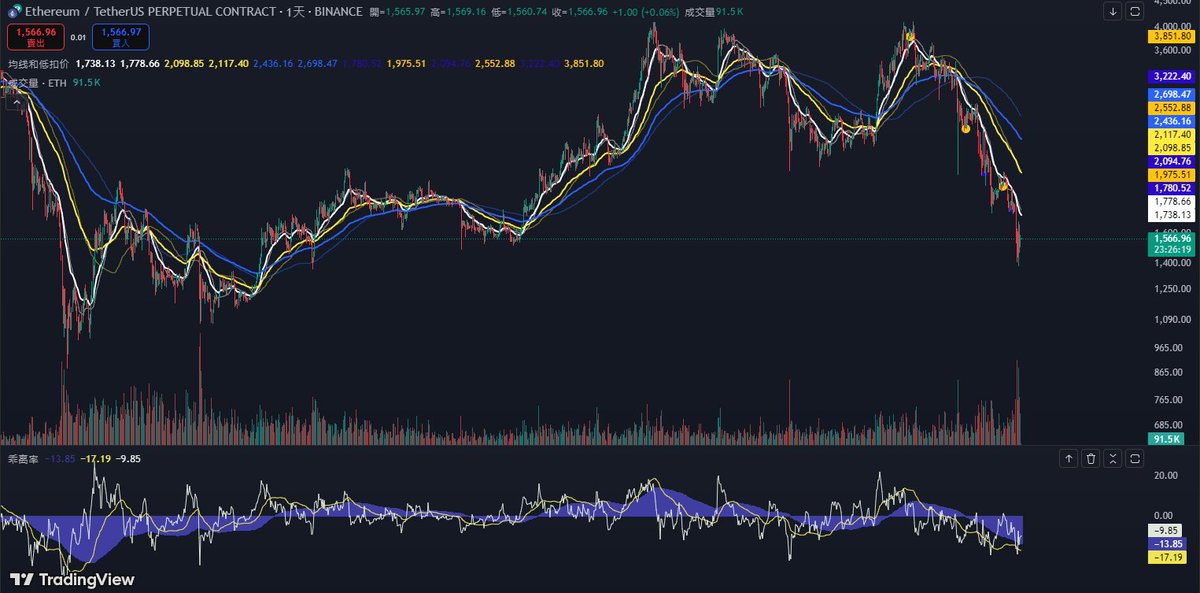The width and height of the screenshot is (1200, 593).
Task: Click the 20.00 indicator scale tick
Action: pos(1166,476)
